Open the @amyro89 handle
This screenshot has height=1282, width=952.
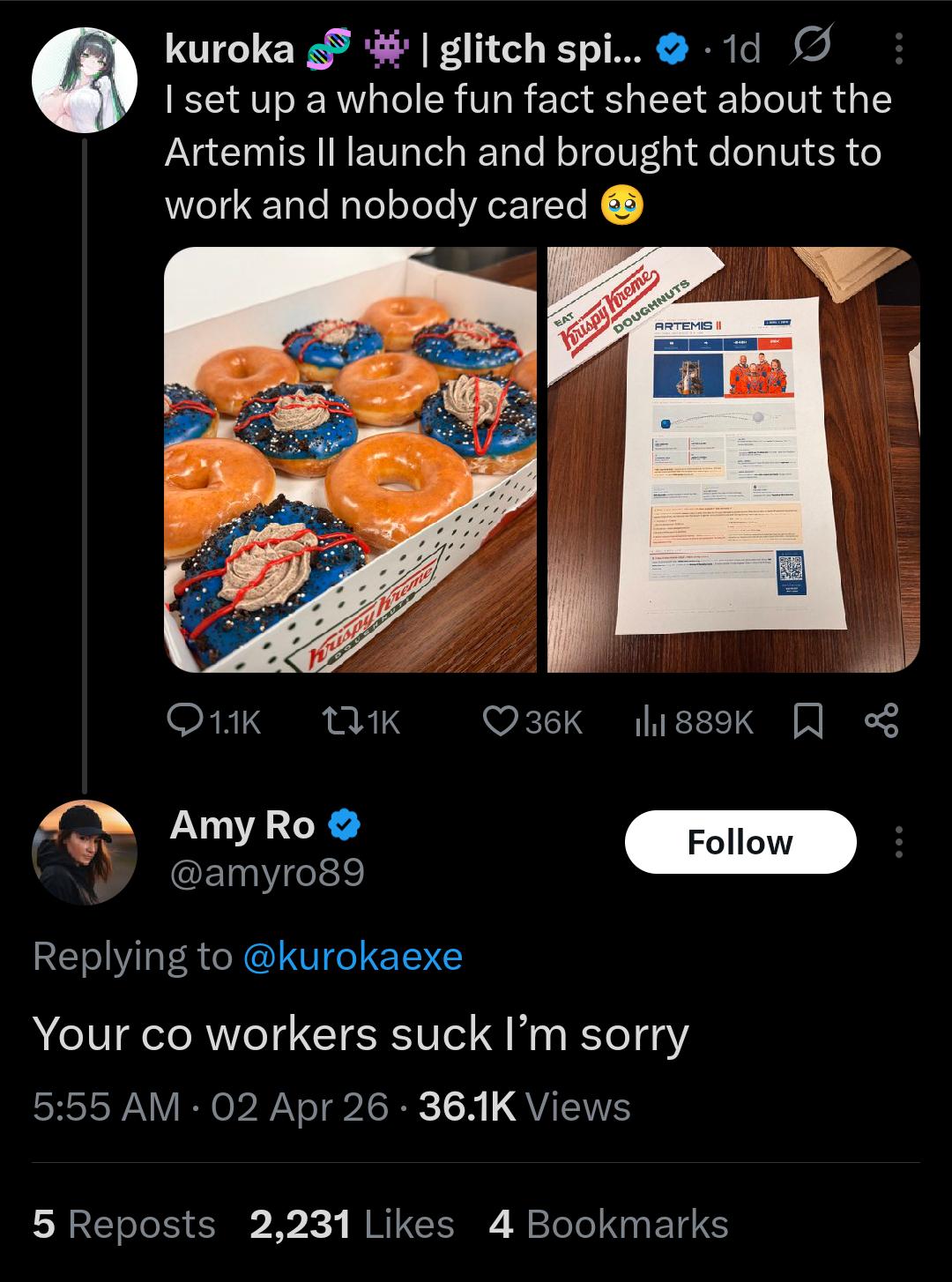pyautogui.click(x=266, y=873)
